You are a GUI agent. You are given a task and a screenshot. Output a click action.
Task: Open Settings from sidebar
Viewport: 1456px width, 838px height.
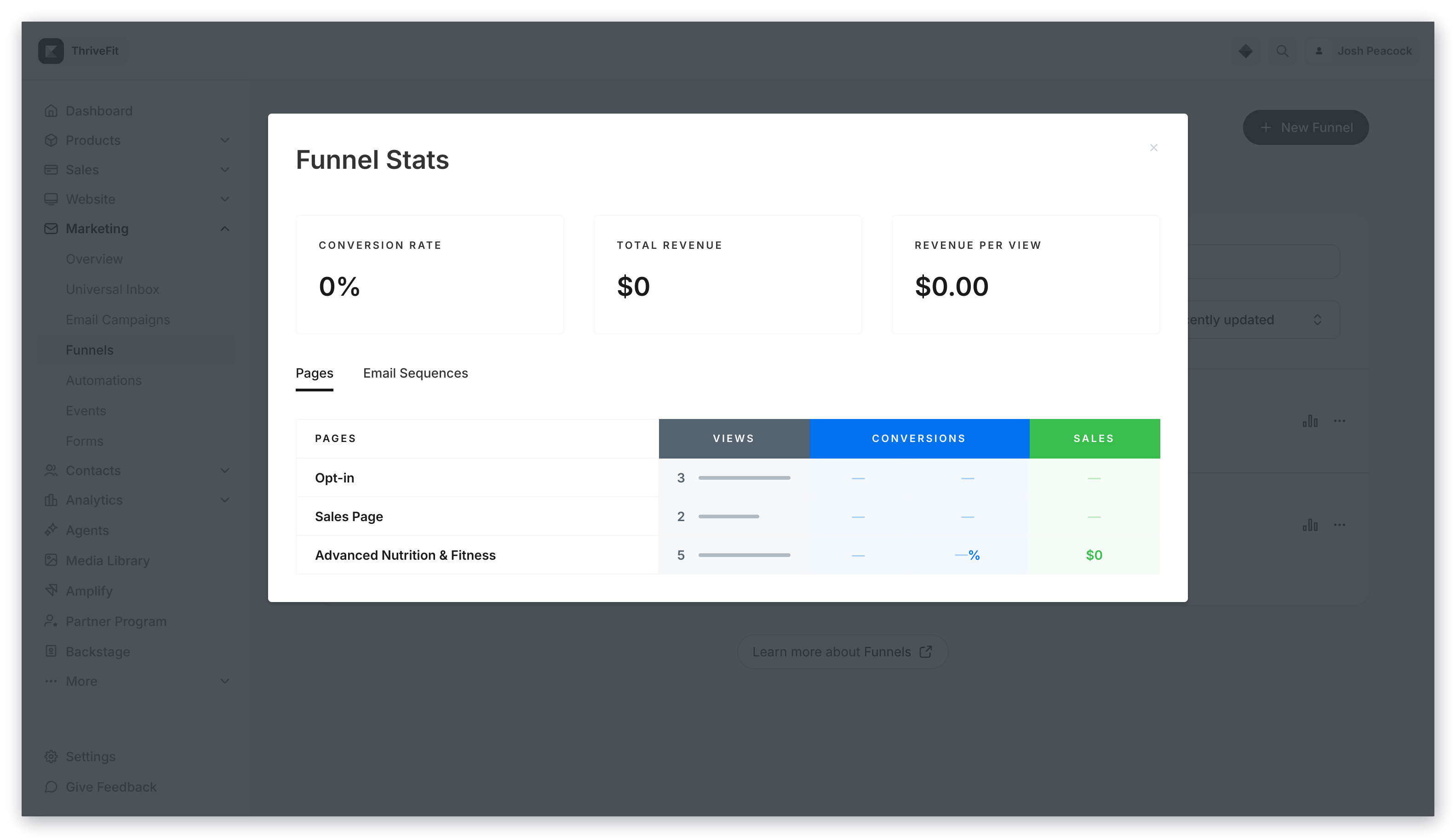pyautogui.click(x=90, y=756)
